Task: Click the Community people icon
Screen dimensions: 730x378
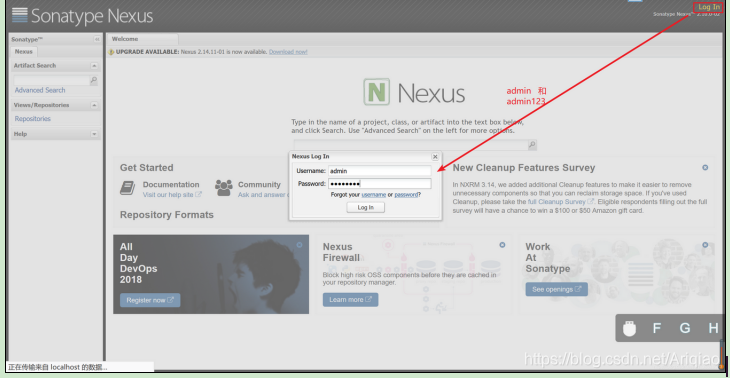Action: (223, 188)
